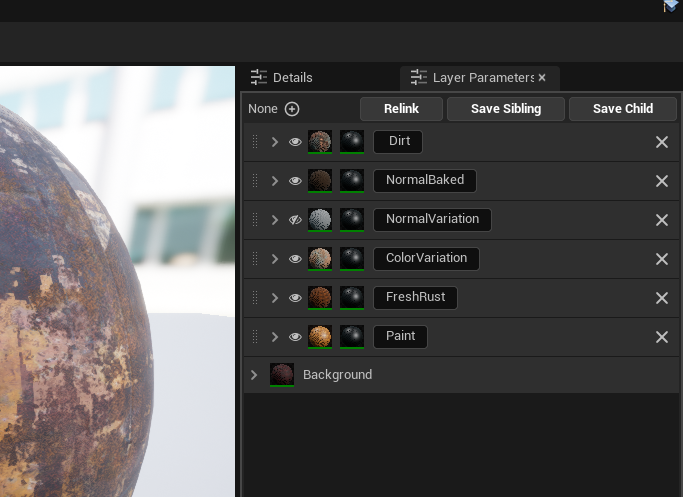Click the add-layer plus icon next to None
This screenshot has width=683, height=497.
click(292, 109)
